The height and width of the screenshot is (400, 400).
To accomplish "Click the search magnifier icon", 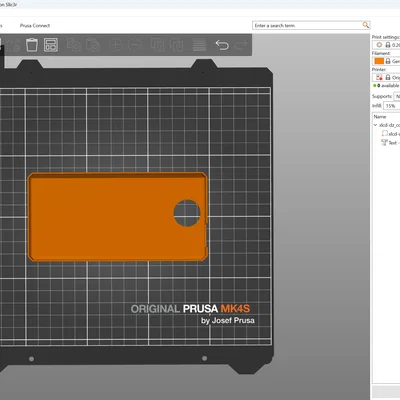I will tap(366, 25).
